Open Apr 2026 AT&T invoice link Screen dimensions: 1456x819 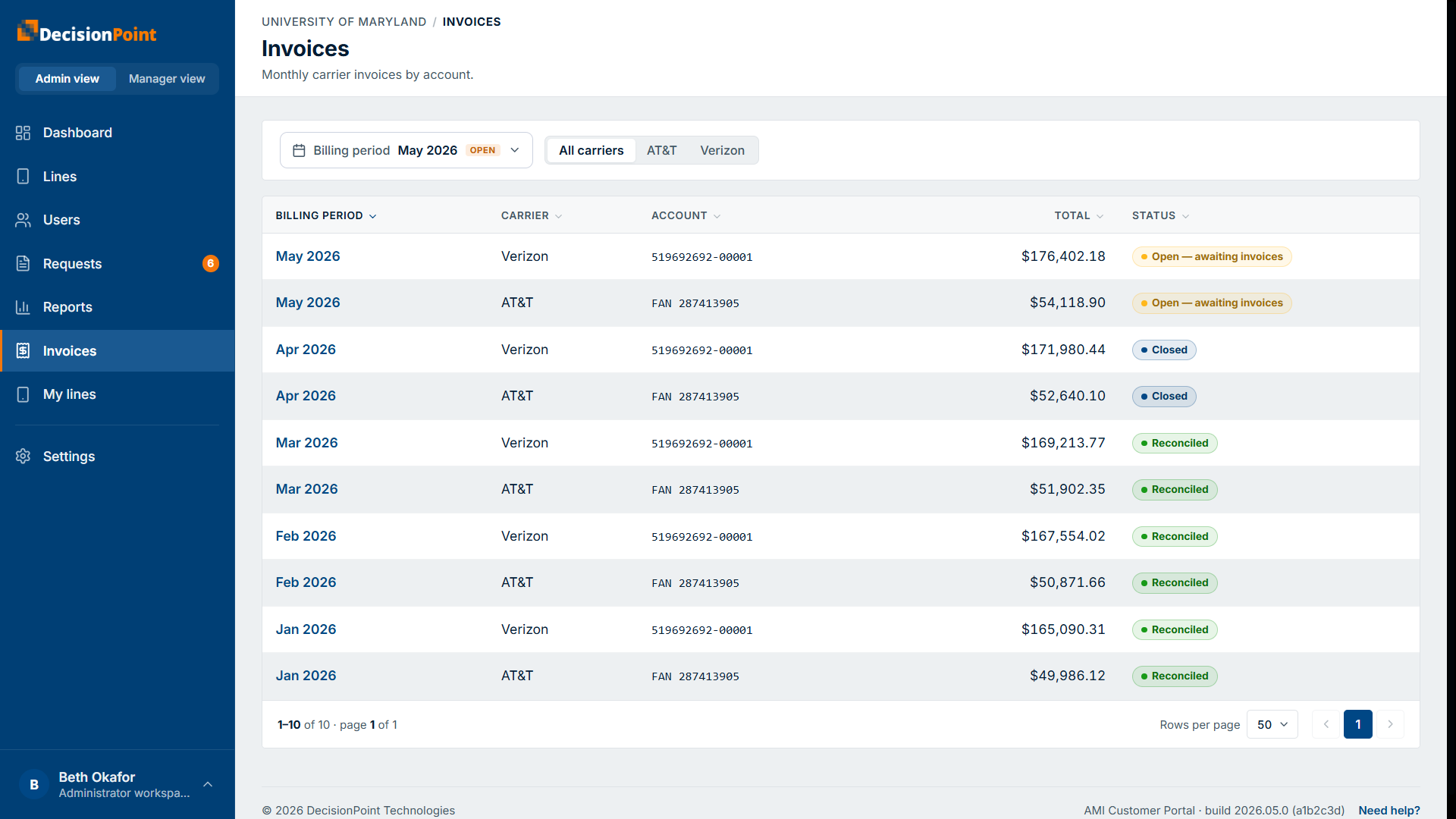click(305, 396)
